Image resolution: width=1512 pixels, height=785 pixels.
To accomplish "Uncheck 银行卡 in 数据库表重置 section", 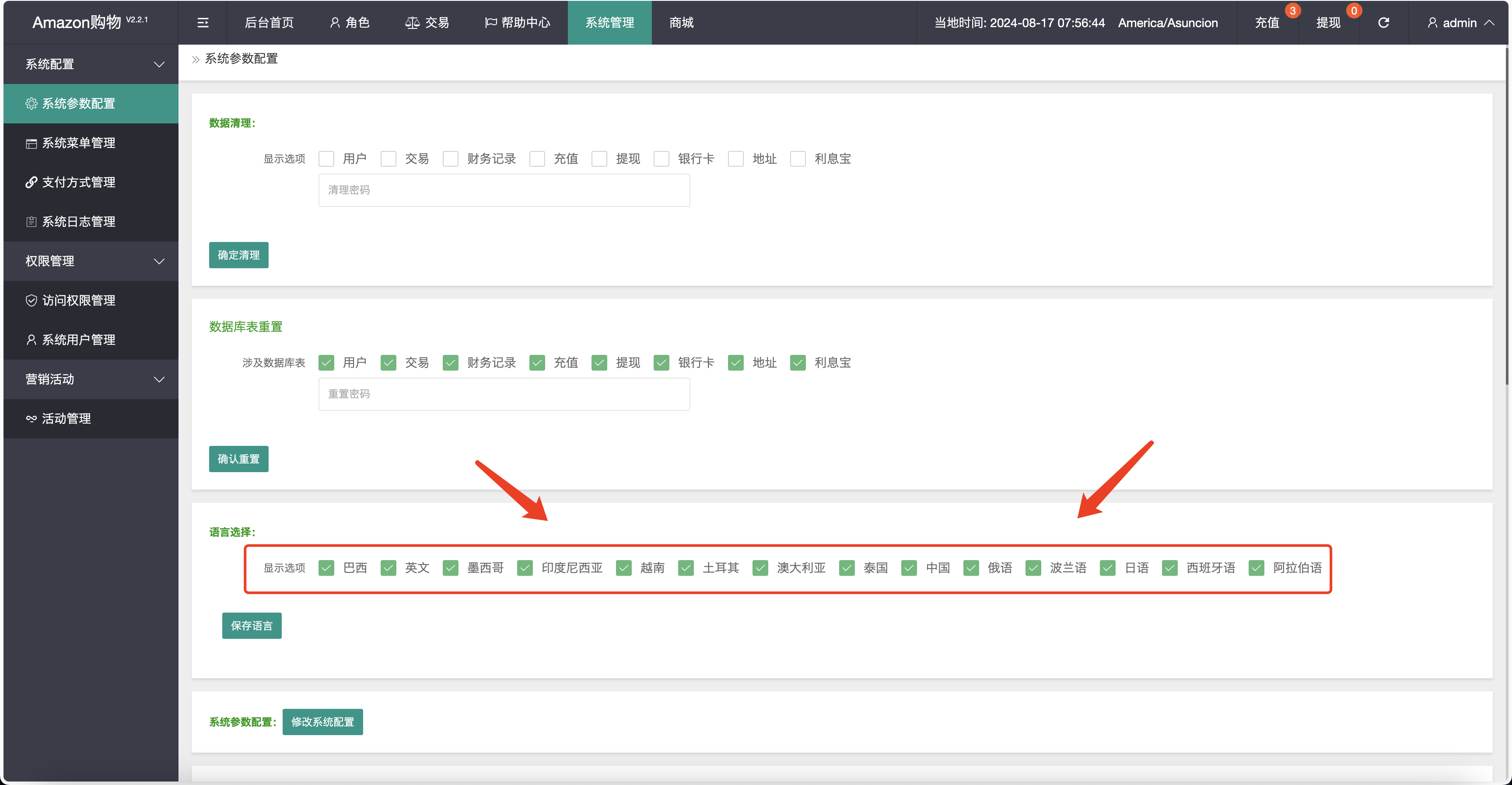I will click(661, 363).
